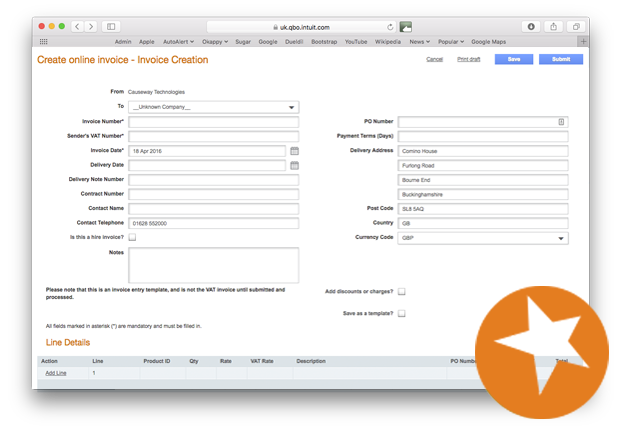Enable the 'Add discounts or charges?' checkbox
The image size is (621, 428).
402,291
